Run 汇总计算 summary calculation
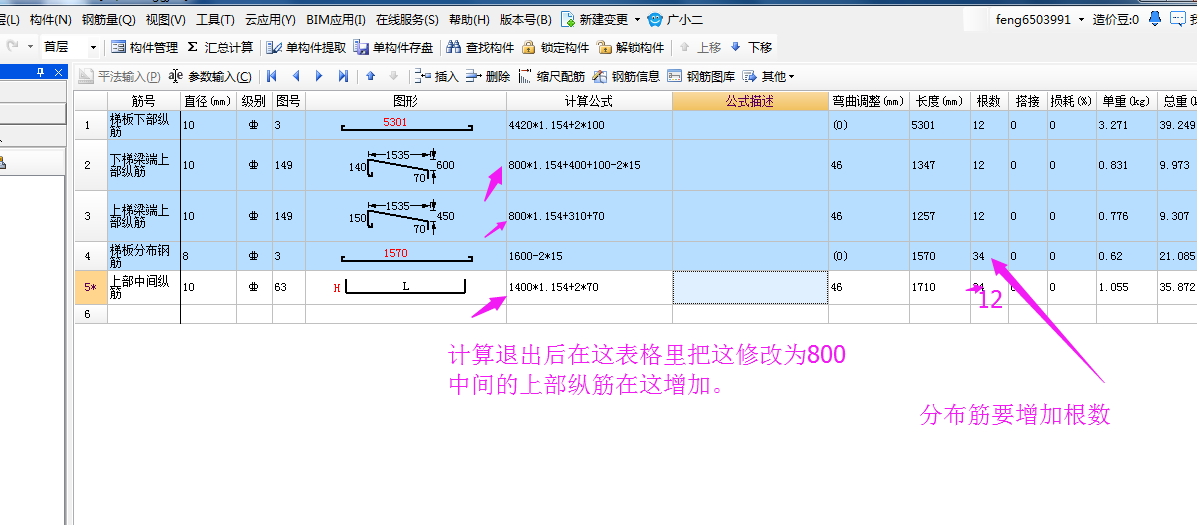Viewport: 1197px width, 525px height. pos(220,47)
